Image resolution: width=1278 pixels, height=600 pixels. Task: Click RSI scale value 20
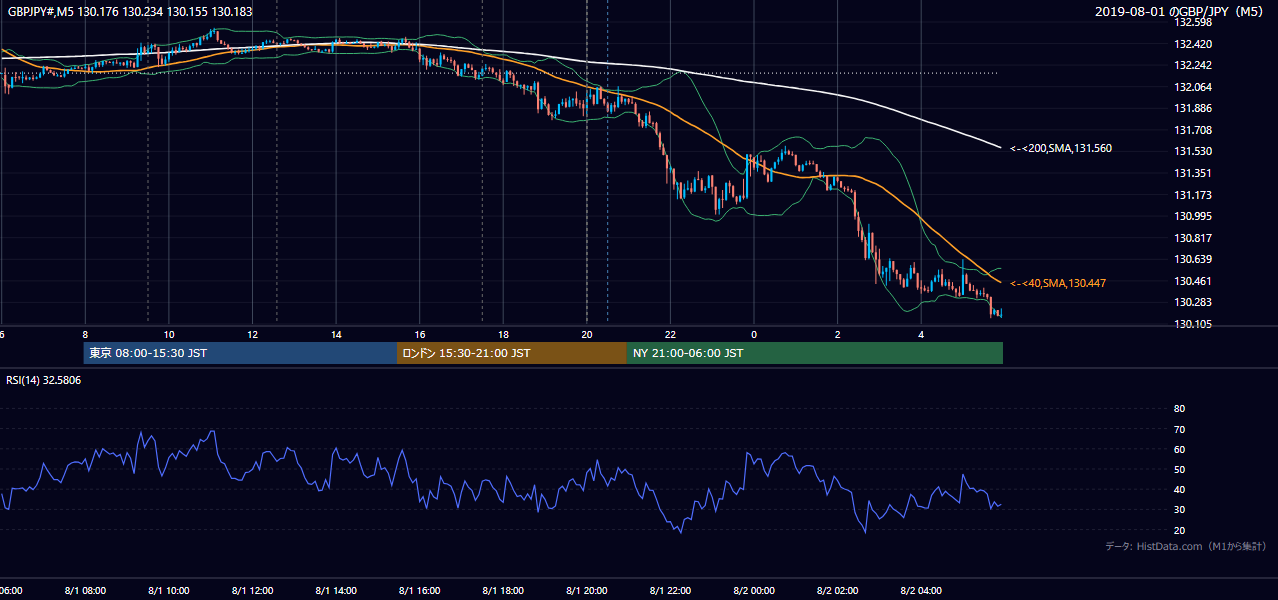tap(1179, 530)
